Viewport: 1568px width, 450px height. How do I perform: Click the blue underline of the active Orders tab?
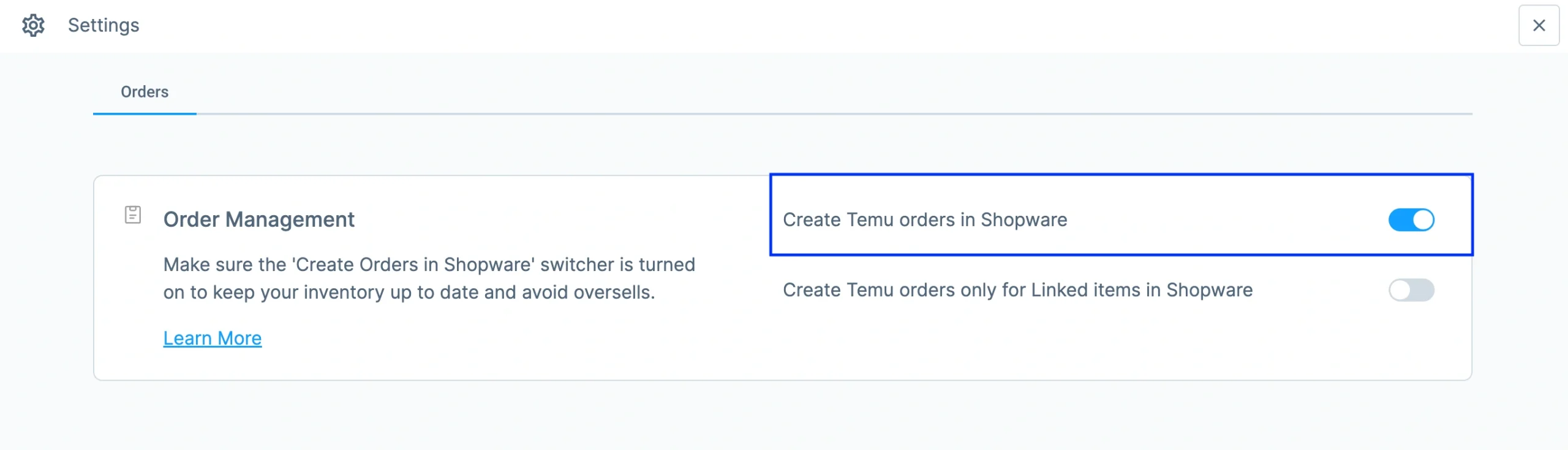click(x=145, y=113)
